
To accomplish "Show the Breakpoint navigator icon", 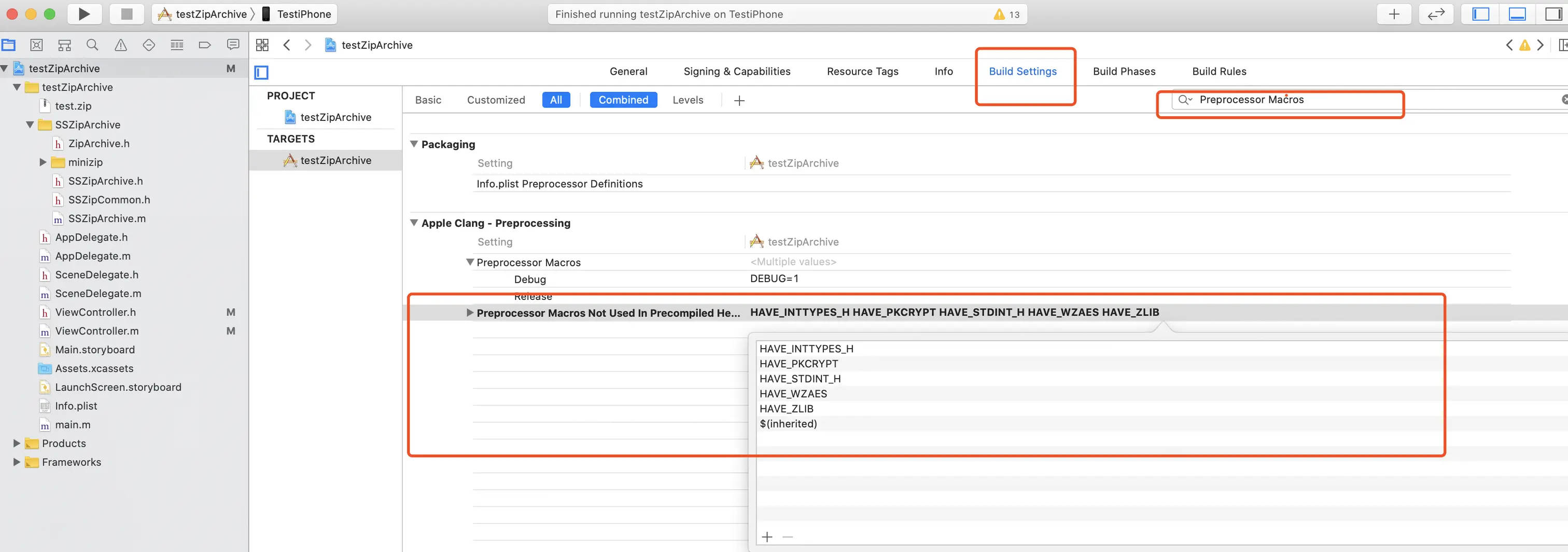I will pyautogui.click(x=204, y=45).
